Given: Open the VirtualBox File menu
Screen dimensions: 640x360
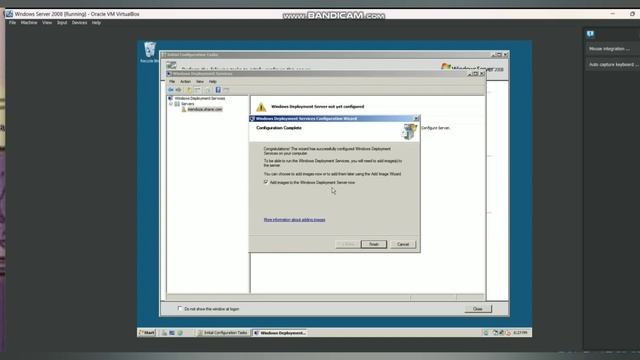Looking at the screenshot, I should coord(12,23).
